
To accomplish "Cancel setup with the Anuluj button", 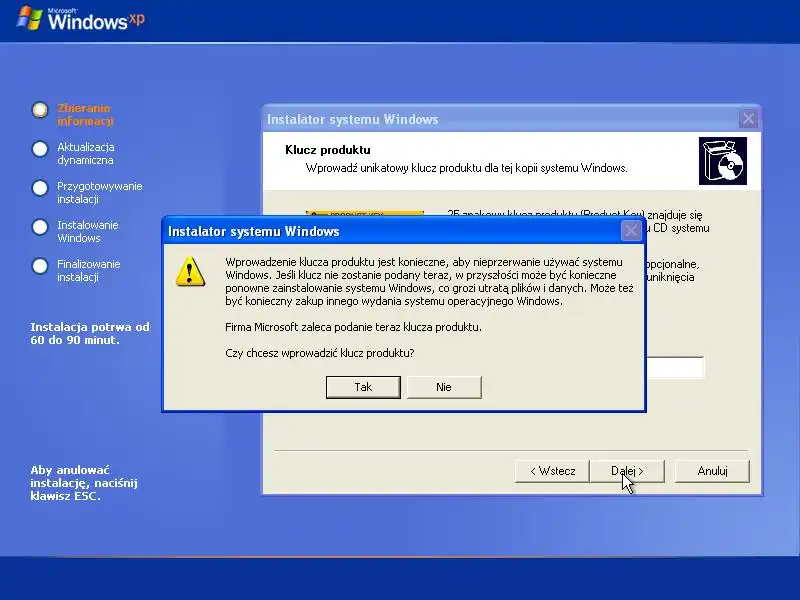I will pos(712,471).
